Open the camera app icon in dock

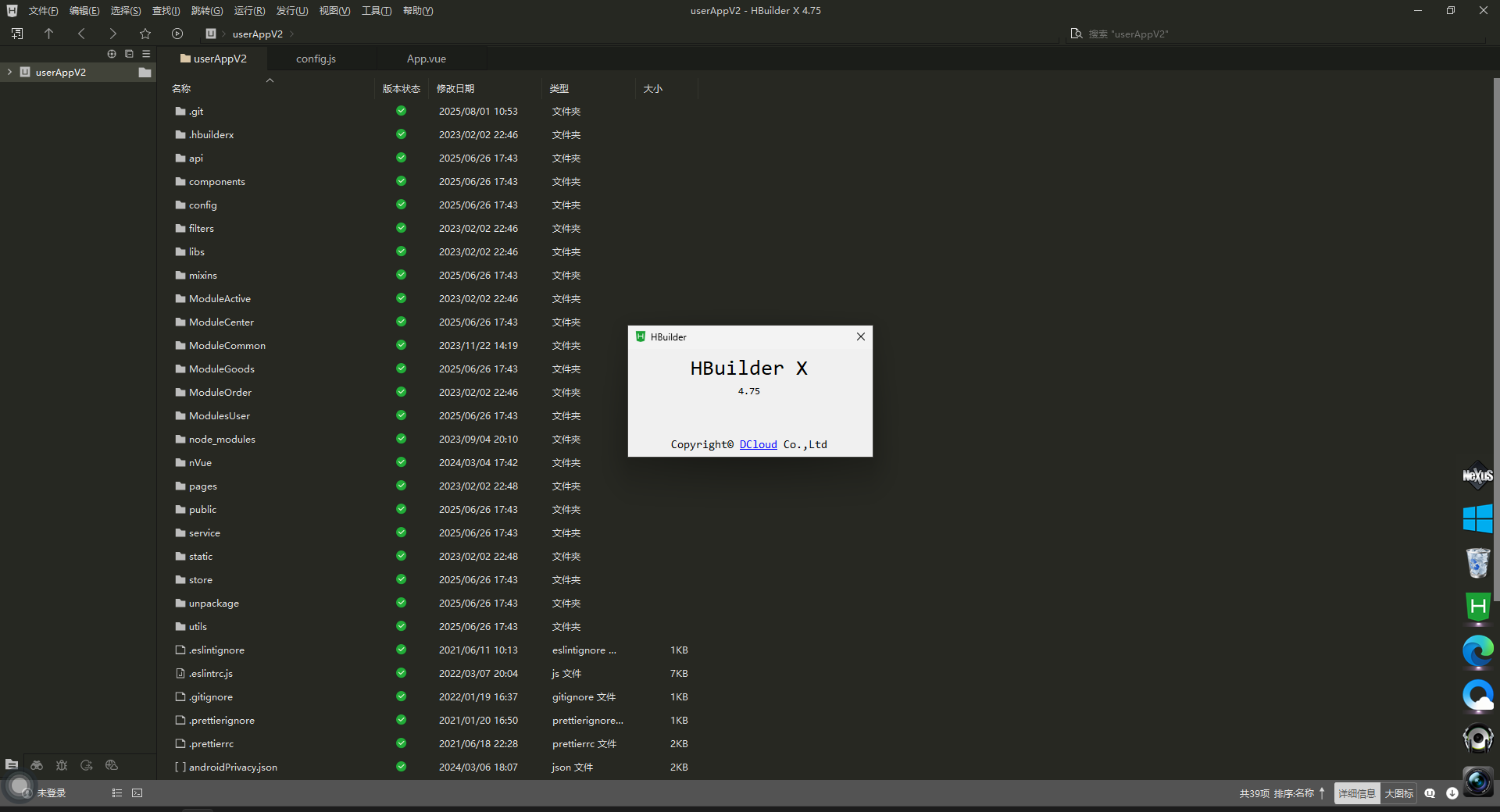pos(1477,782)
